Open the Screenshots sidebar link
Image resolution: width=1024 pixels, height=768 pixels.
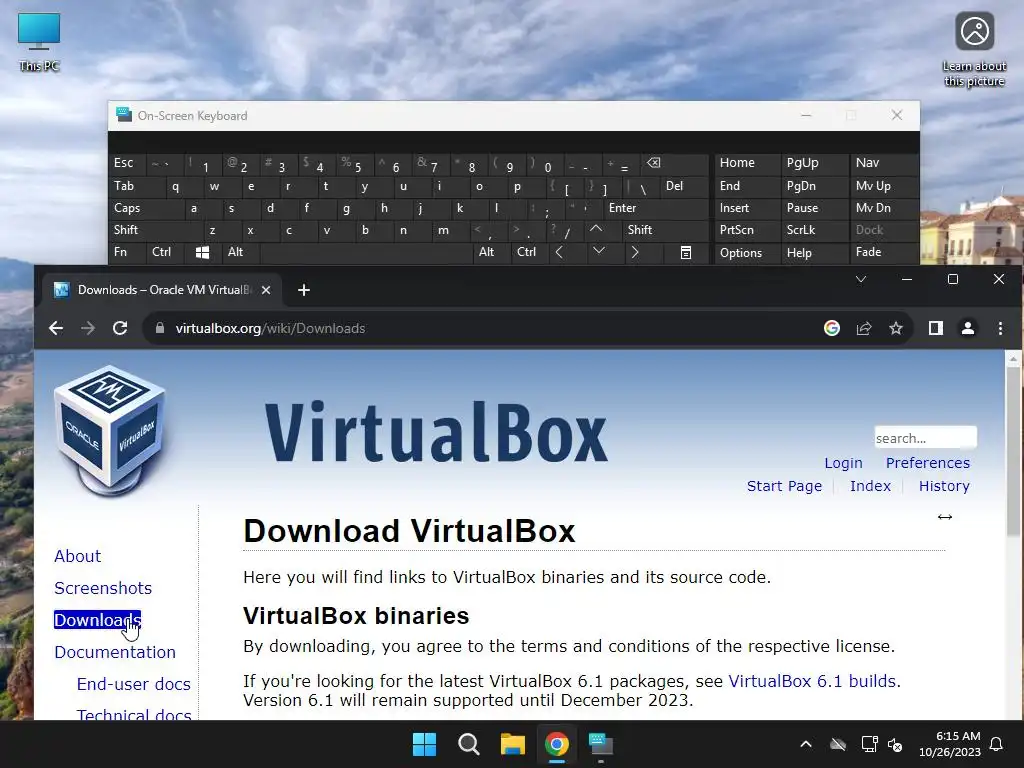coord(103,588)
